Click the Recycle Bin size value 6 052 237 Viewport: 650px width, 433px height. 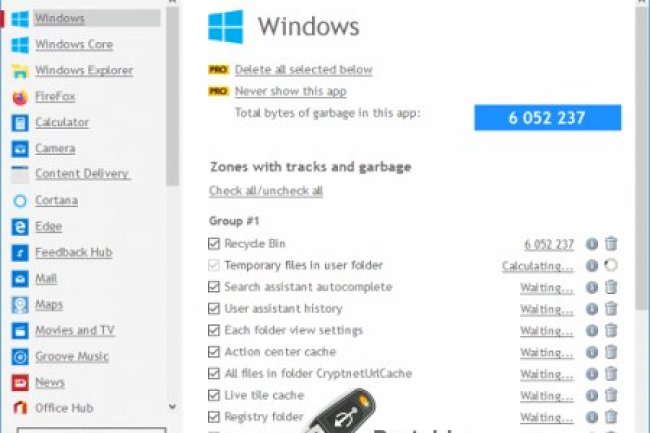pyautogui.click(x=549, y=244)
